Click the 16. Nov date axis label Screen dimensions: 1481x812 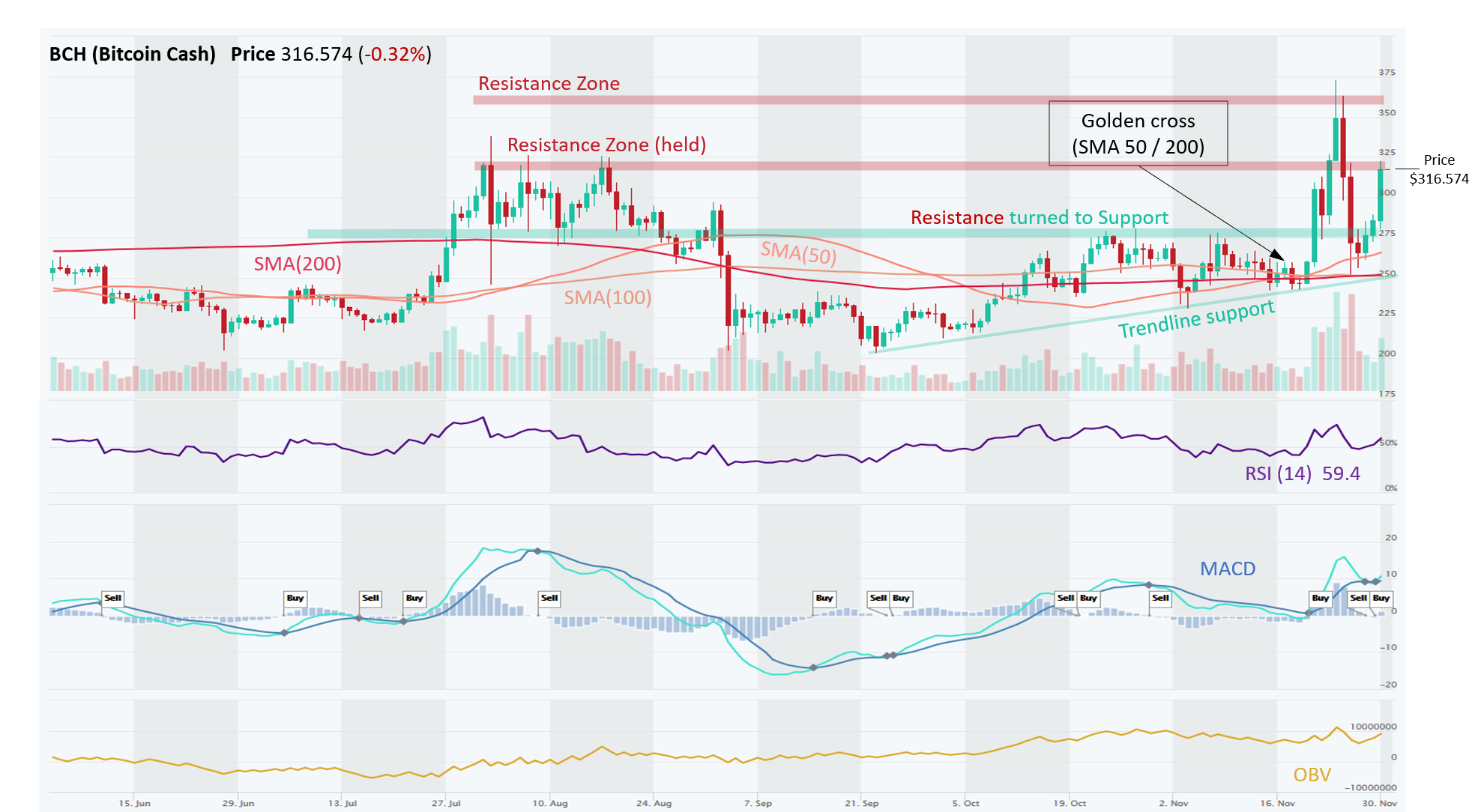(x=1277, y=803)
